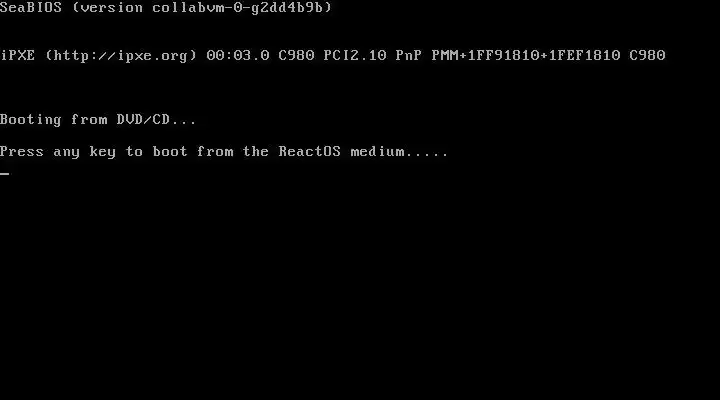Click the word medium in the prompt
This screenshot has height=400, width=720.
[x=377, y=152]
